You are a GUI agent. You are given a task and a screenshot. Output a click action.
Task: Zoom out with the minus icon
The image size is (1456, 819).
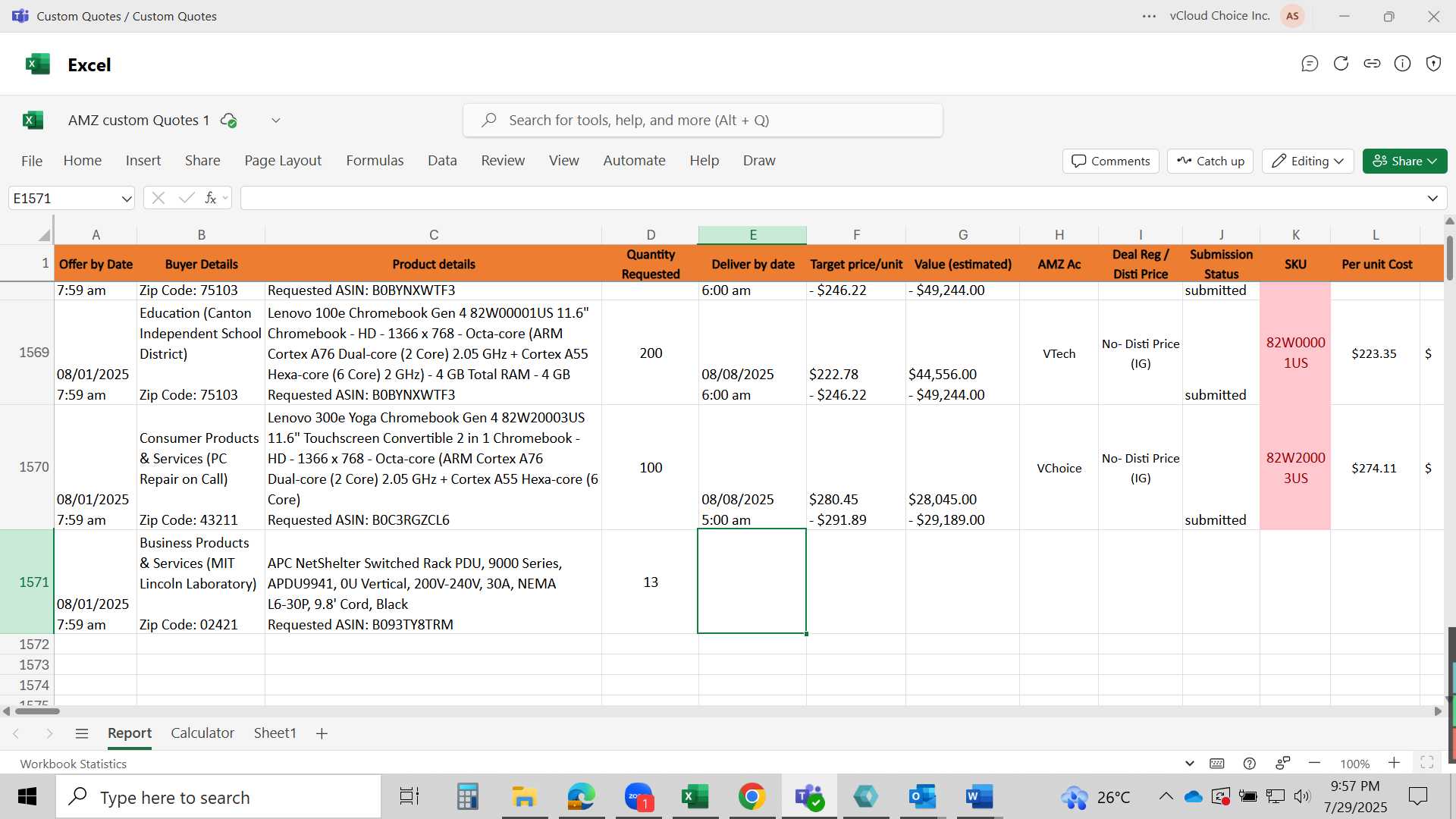coord(1315,763)
